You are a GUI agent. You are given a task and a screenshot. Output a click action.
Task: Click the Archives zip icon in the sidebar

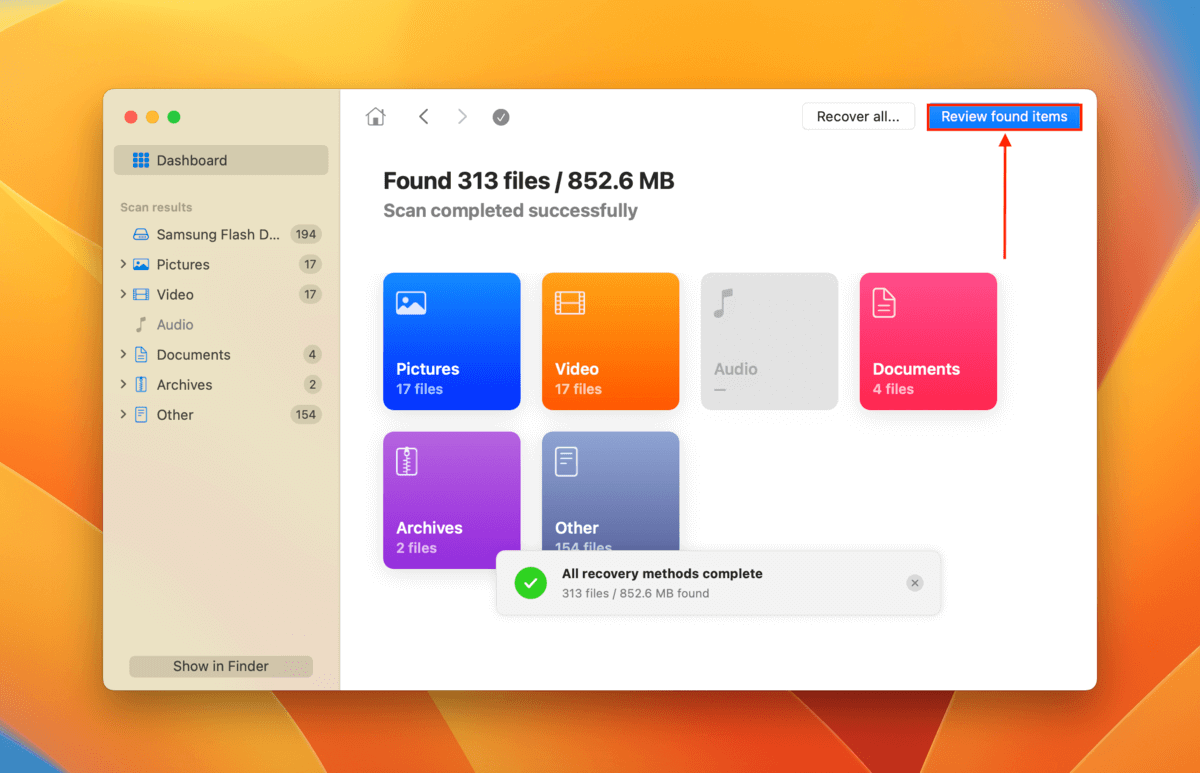click(x=141, y=385)
